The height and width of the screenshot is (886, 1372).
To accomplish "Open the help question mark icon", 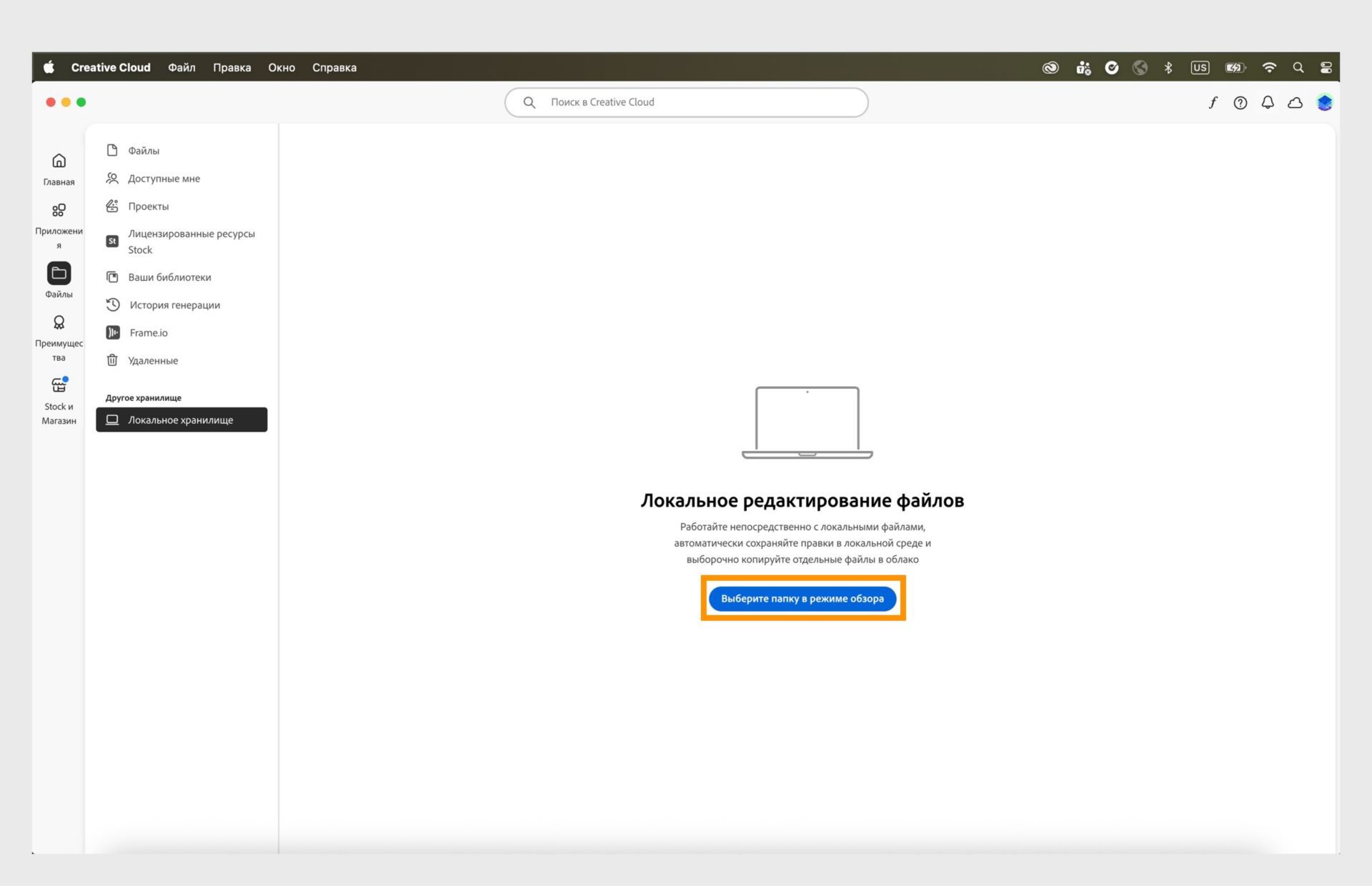I will click(1241, 103).
